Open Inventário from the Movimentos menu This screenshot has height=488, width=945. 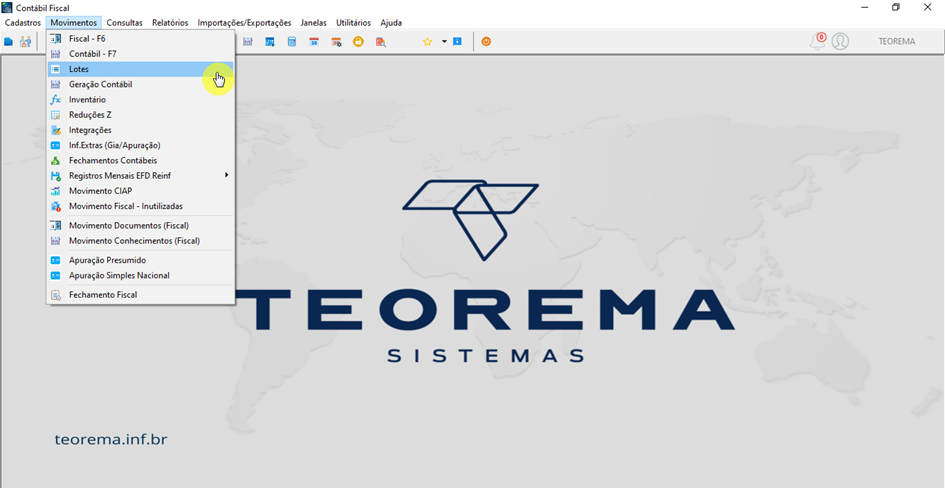140,99
